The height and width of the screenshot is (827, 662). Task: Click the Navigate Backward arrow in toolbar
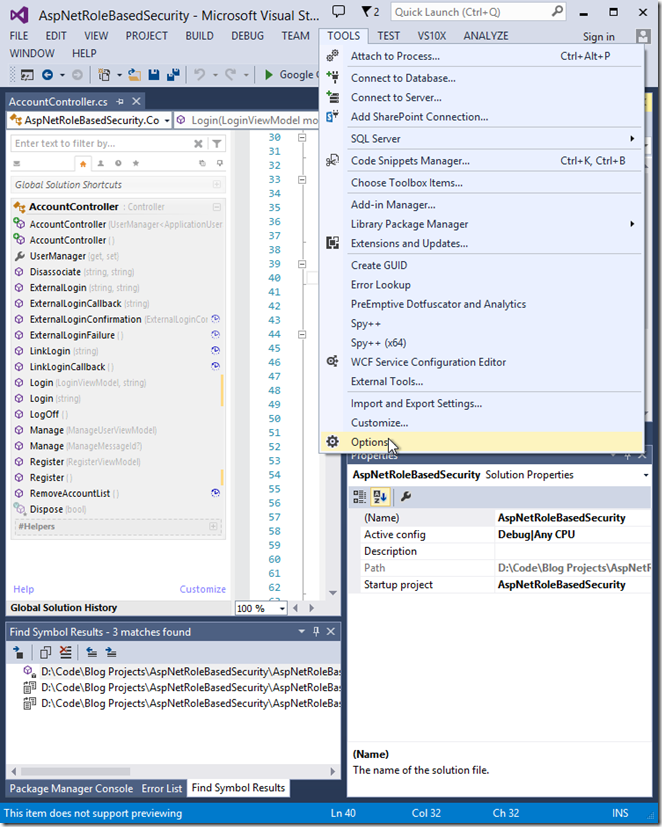pos(47,75)
